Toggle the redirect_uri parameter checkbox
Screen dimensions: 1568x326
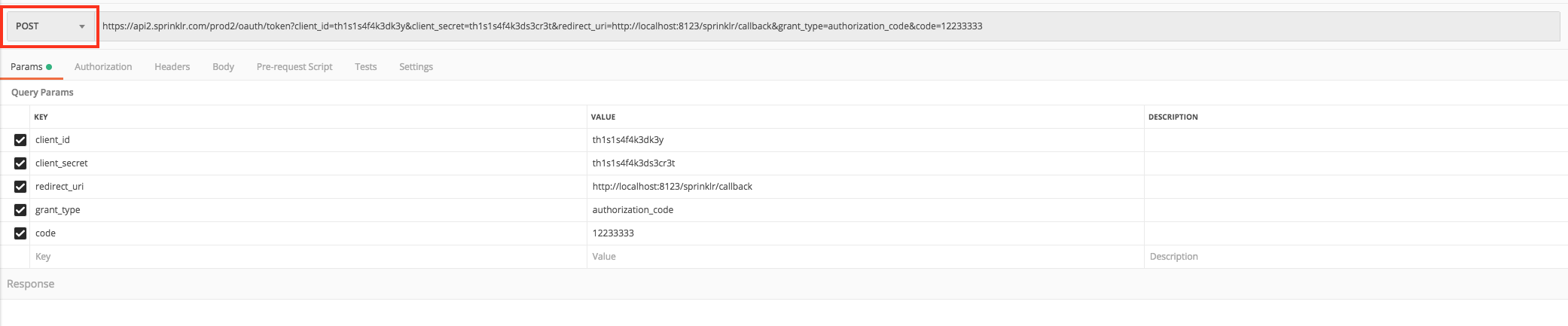(x=20, y=187)
